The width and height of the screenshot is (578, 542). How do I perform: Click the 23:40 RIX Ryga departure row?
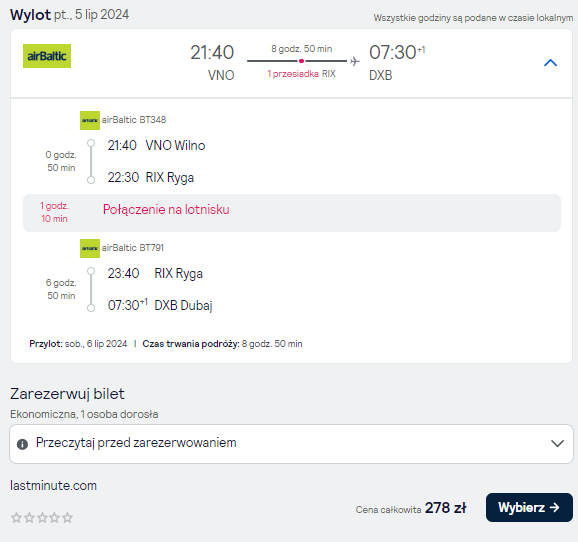[x=155, y=273]
